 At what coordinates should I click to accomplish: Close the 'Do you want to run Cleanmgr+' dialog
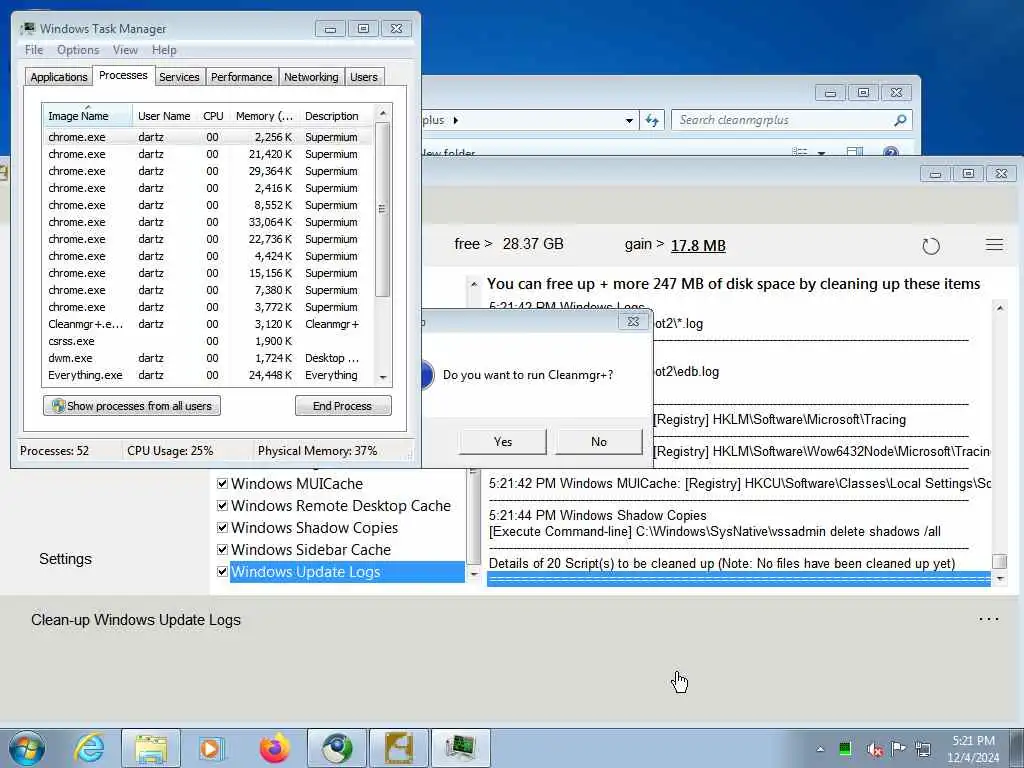[x=633, y=321]
